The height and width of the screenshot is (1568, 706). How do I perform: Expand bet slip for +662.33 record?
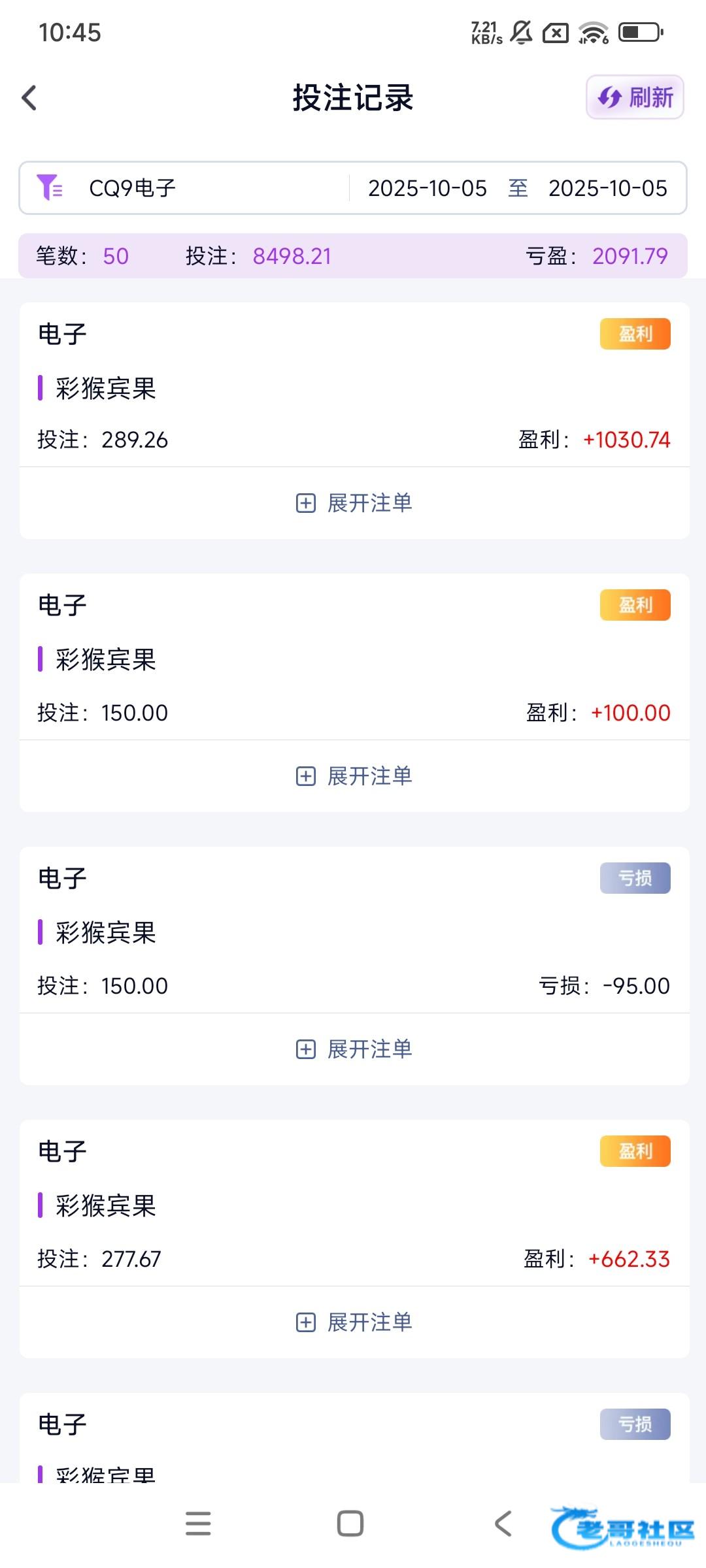(354, 1322)
